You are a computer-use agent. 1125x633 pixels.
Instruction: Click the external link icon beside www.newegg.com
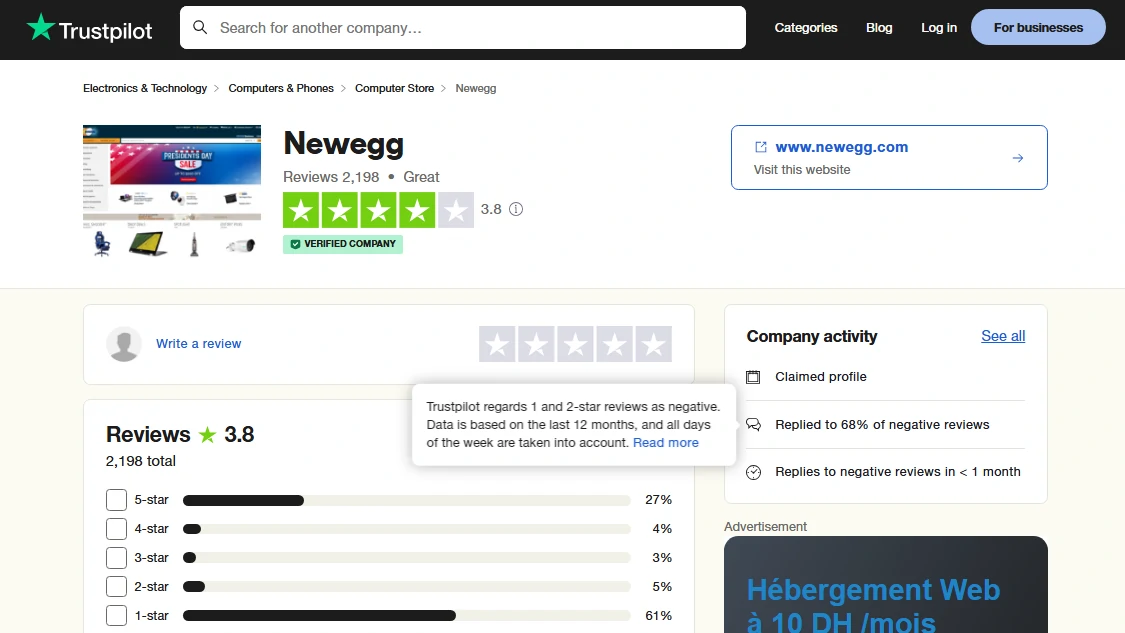coord(761,147)
